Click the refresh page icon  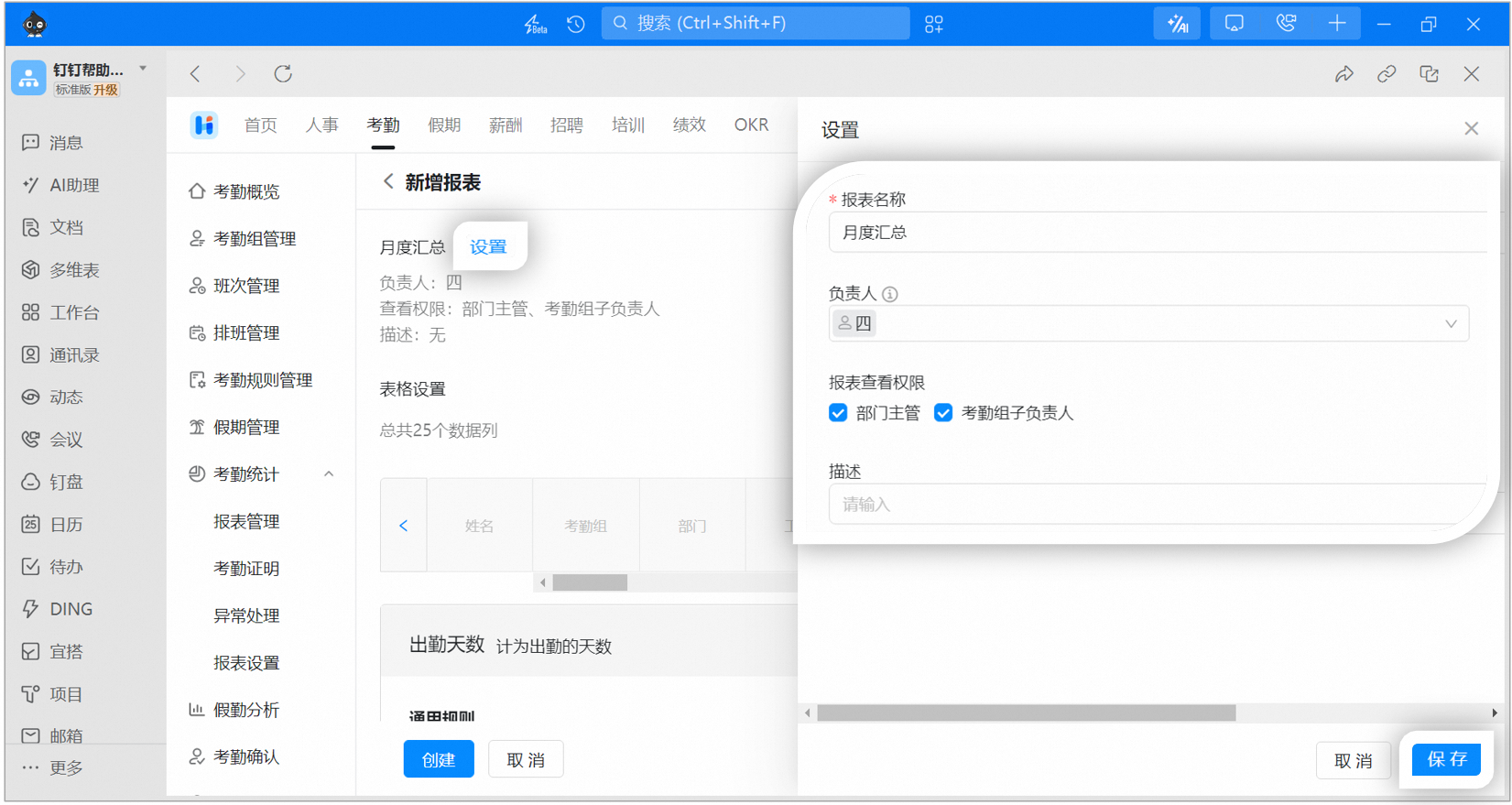click(283, 73)
